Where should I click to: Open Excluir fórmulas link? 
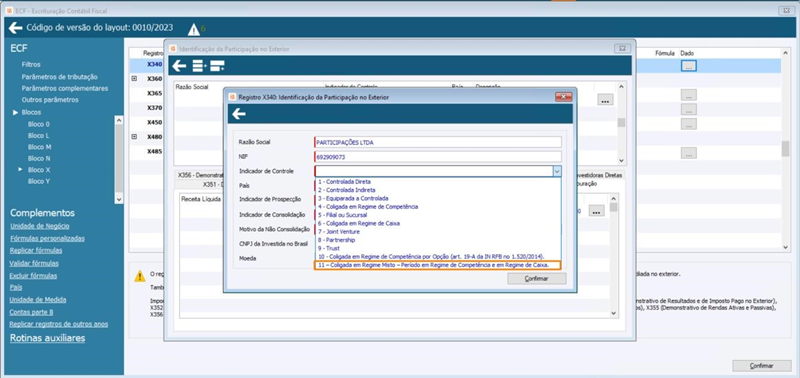click(x=34, y=275)
